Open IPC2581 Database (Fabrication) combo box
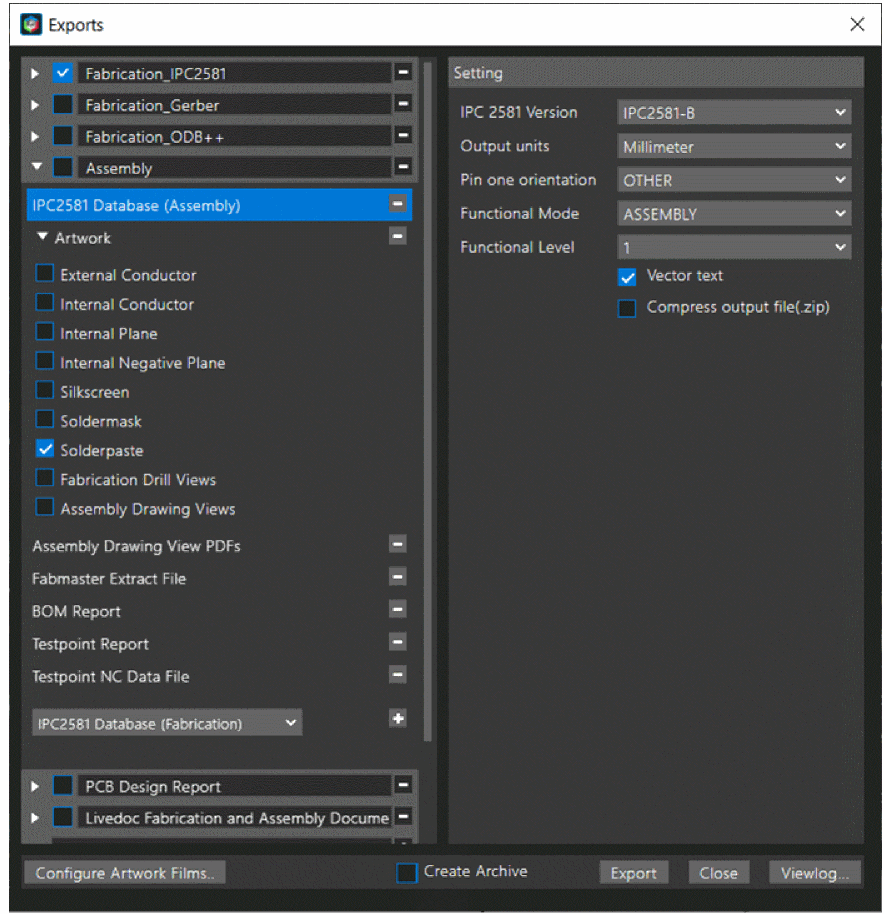Screen dimensions: 884x914 pos(167,723)
